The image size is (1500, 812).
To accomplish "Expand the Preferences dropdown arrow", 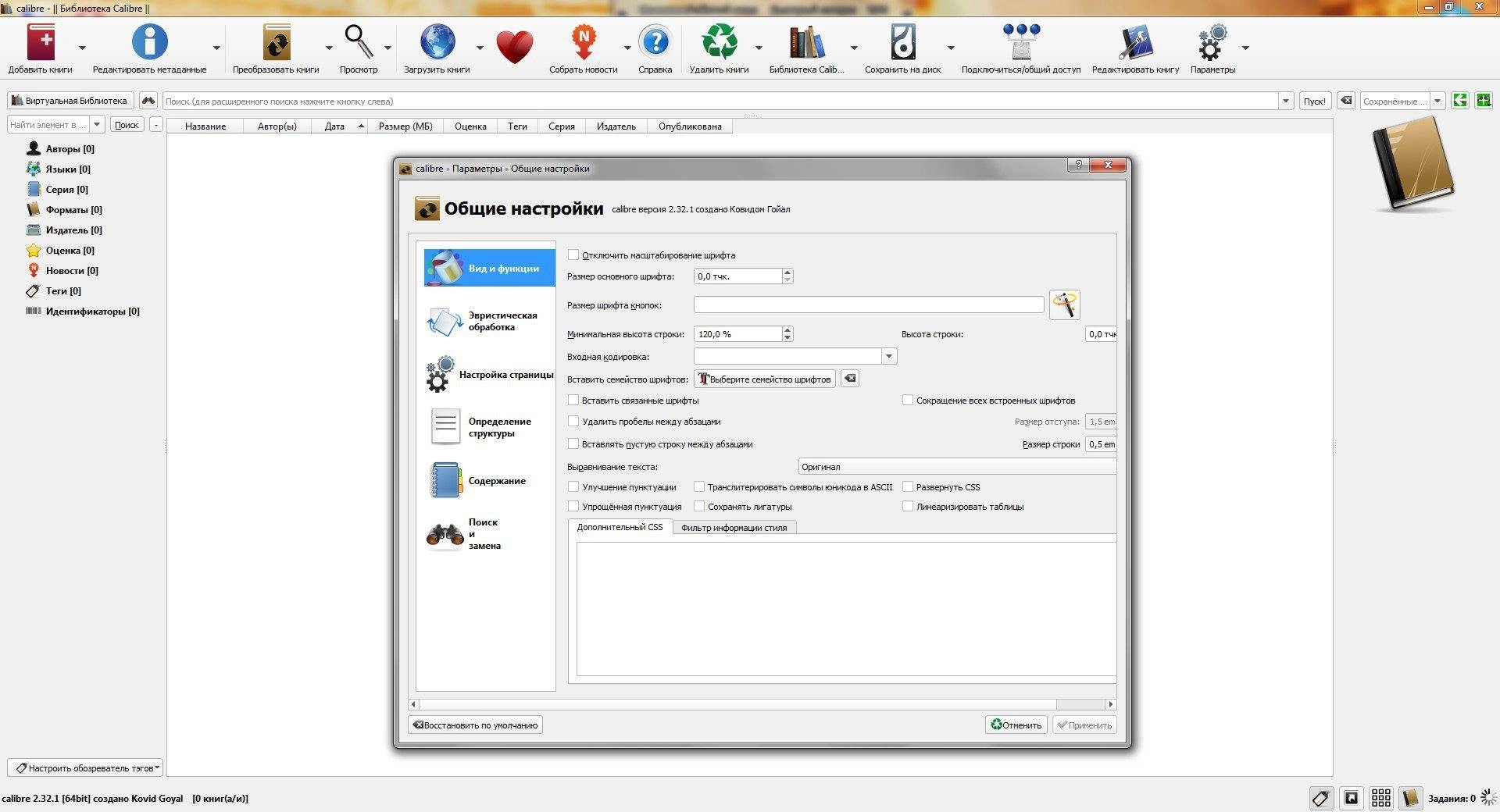I will [x=1245, y=48].
